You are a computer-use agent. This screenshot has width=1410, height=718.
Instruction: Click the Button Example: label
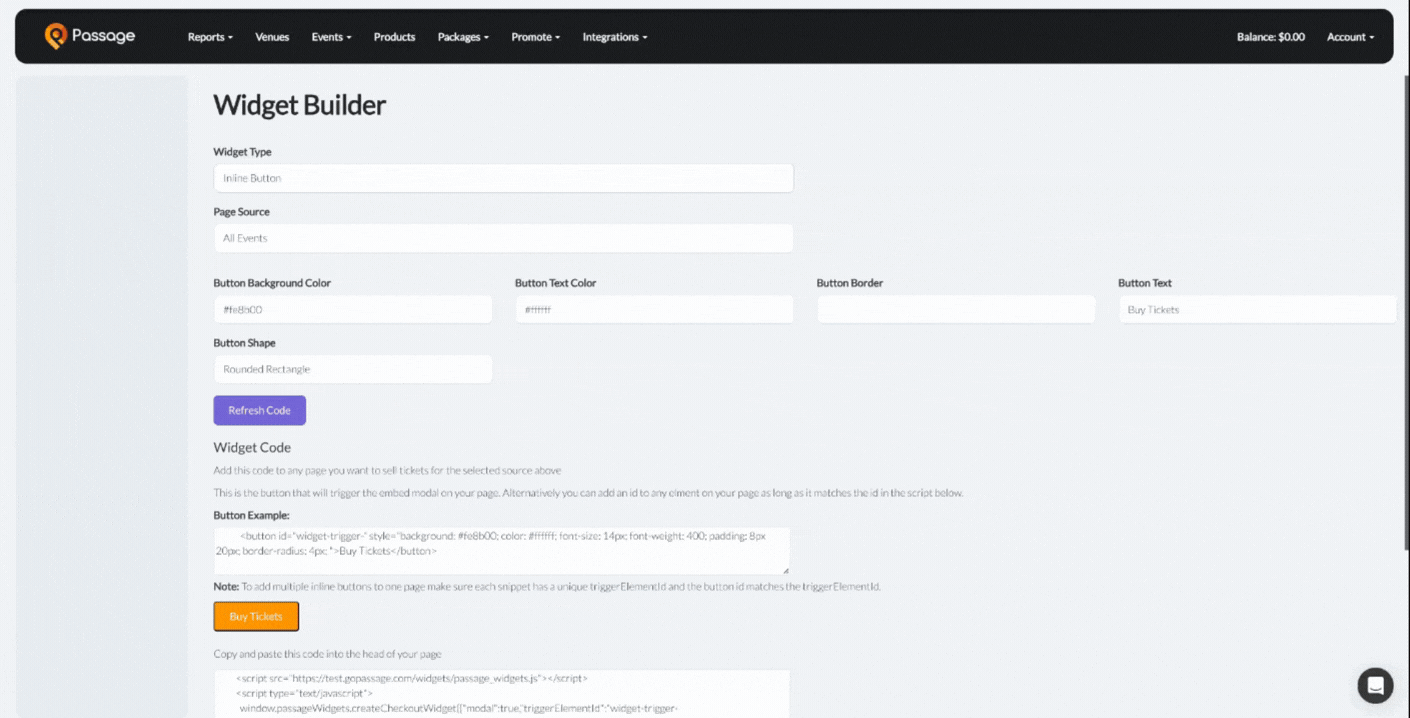pos(251,515)
